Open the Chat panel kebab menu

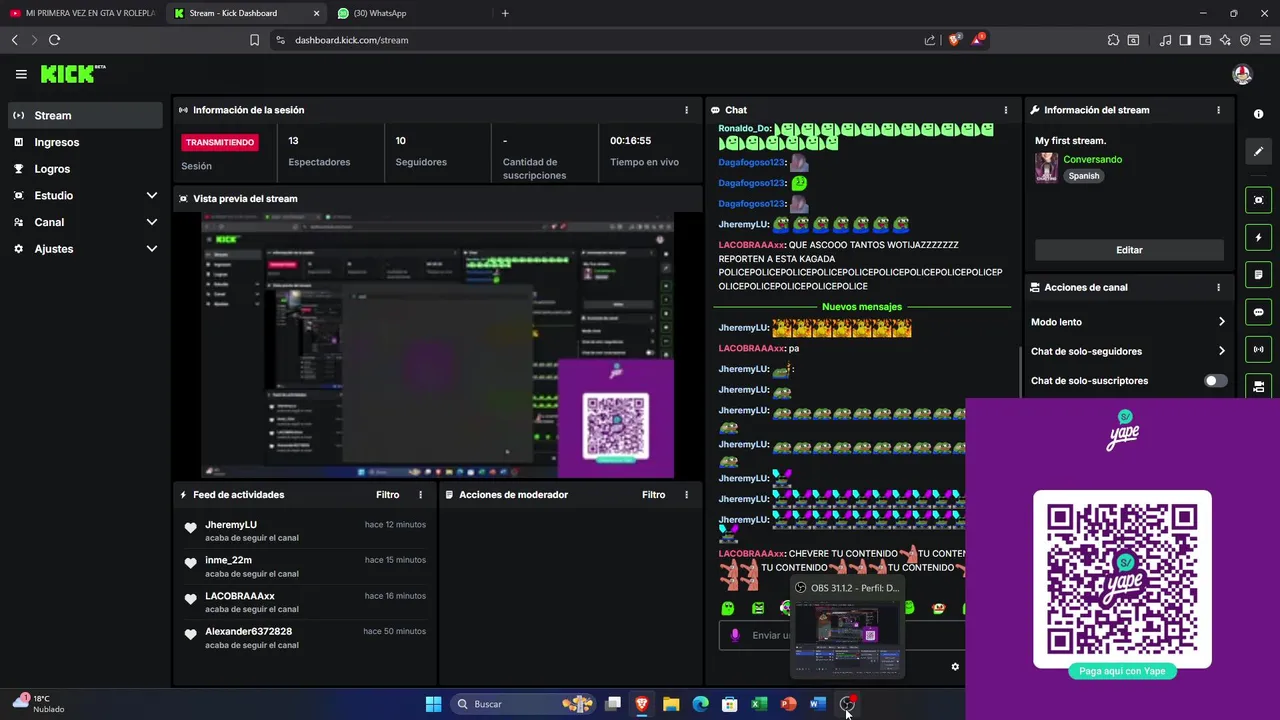[1006, 110]
